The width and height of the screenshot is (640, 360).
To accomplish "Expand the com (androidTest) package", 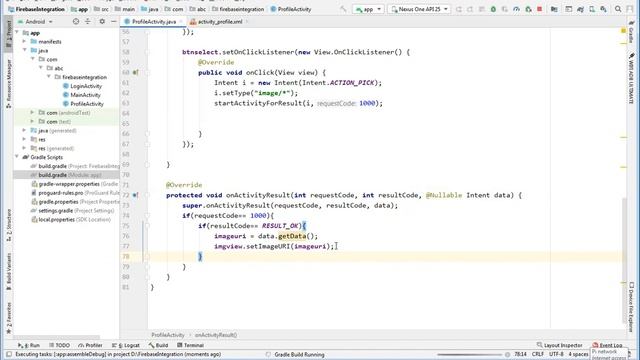I will click(x=32, y=113).
